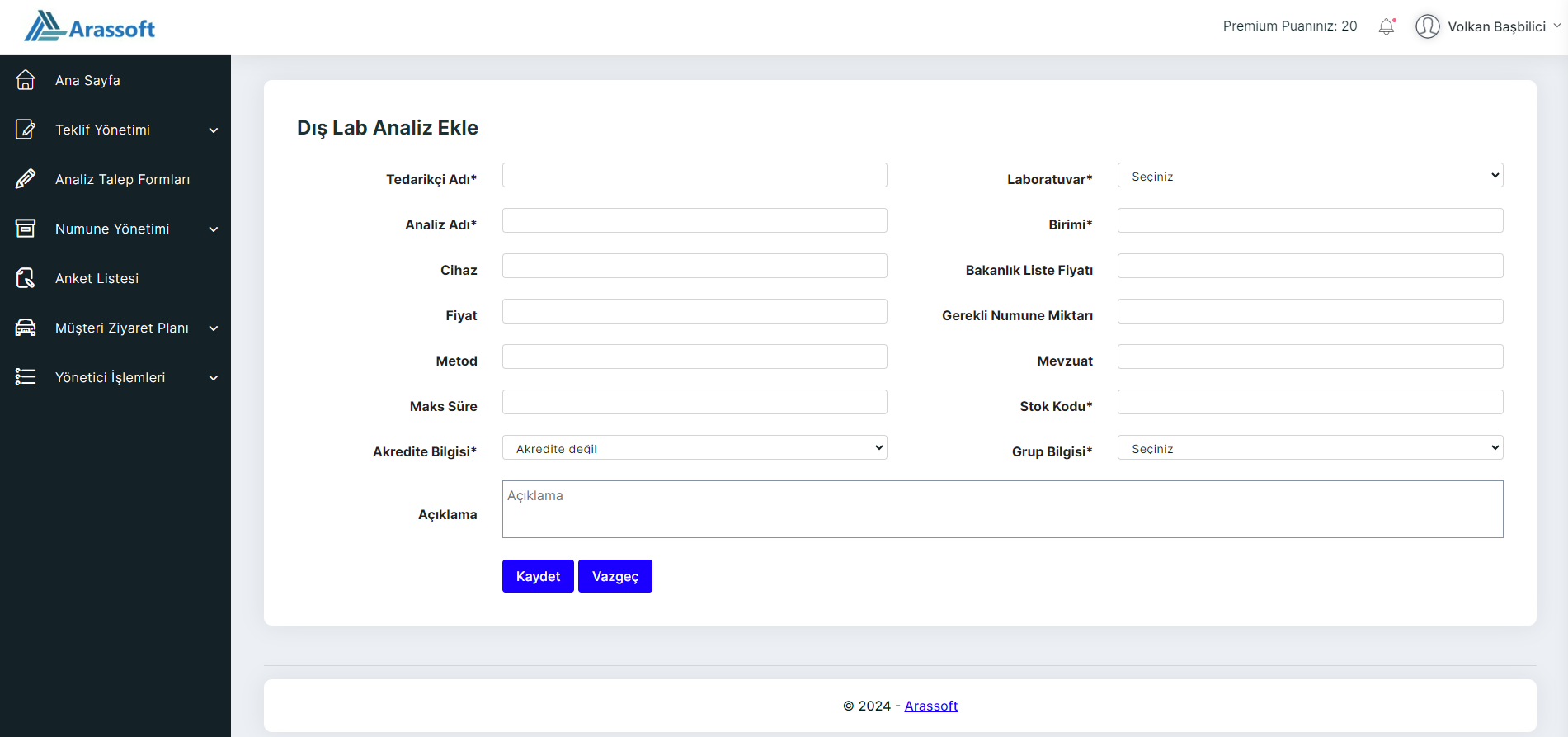Click the Volkan Başbilici user name
Screen dimensions: 1568x737
(x=1496, y=26)
